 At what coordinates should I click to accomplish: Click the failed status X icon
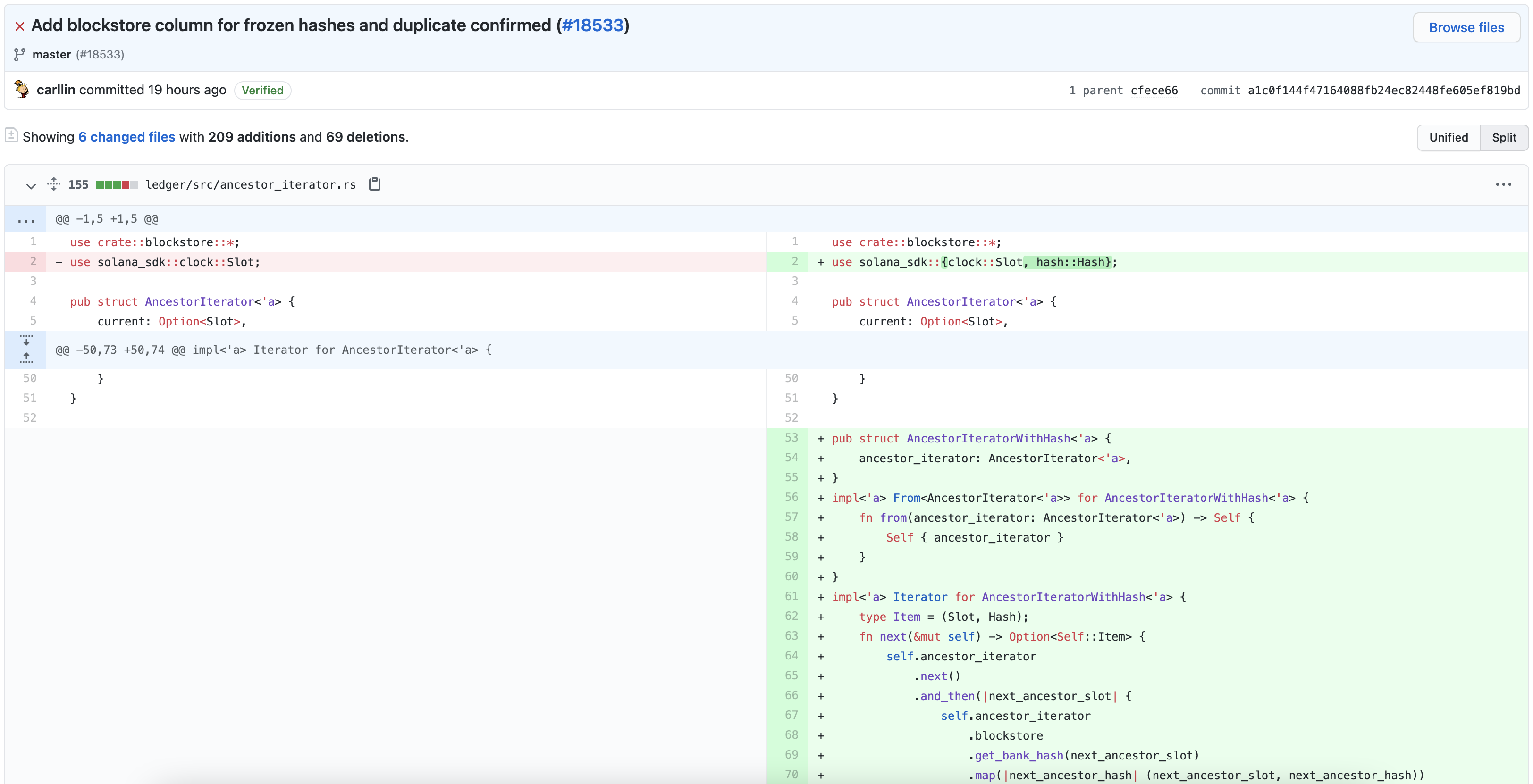20,26
